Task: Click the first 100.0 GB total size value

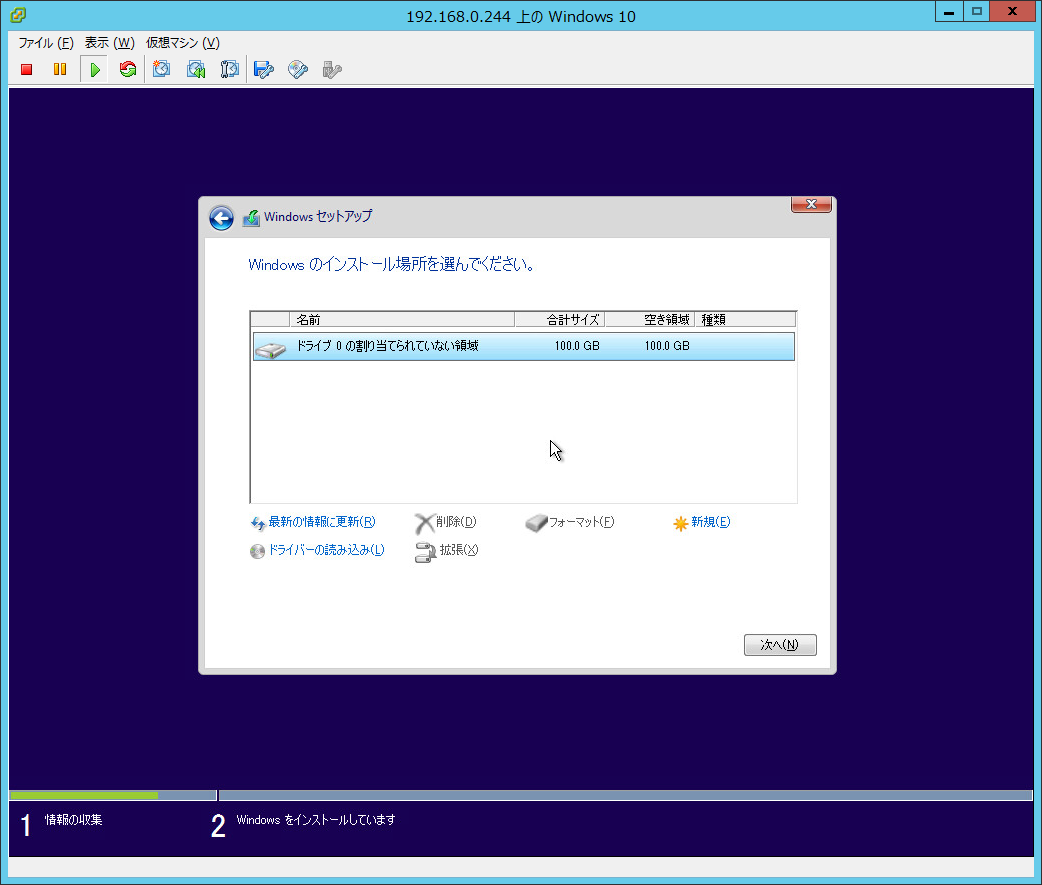Action: pos(577,346)
